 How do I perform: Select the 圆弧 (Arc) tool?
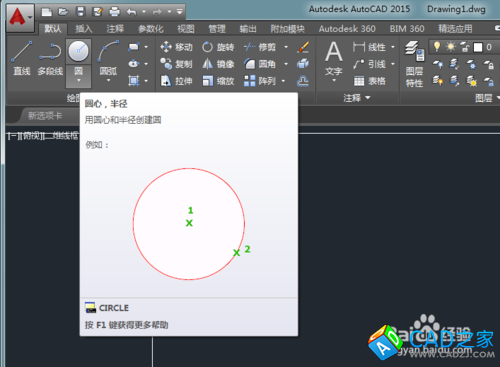coord(108,57)
